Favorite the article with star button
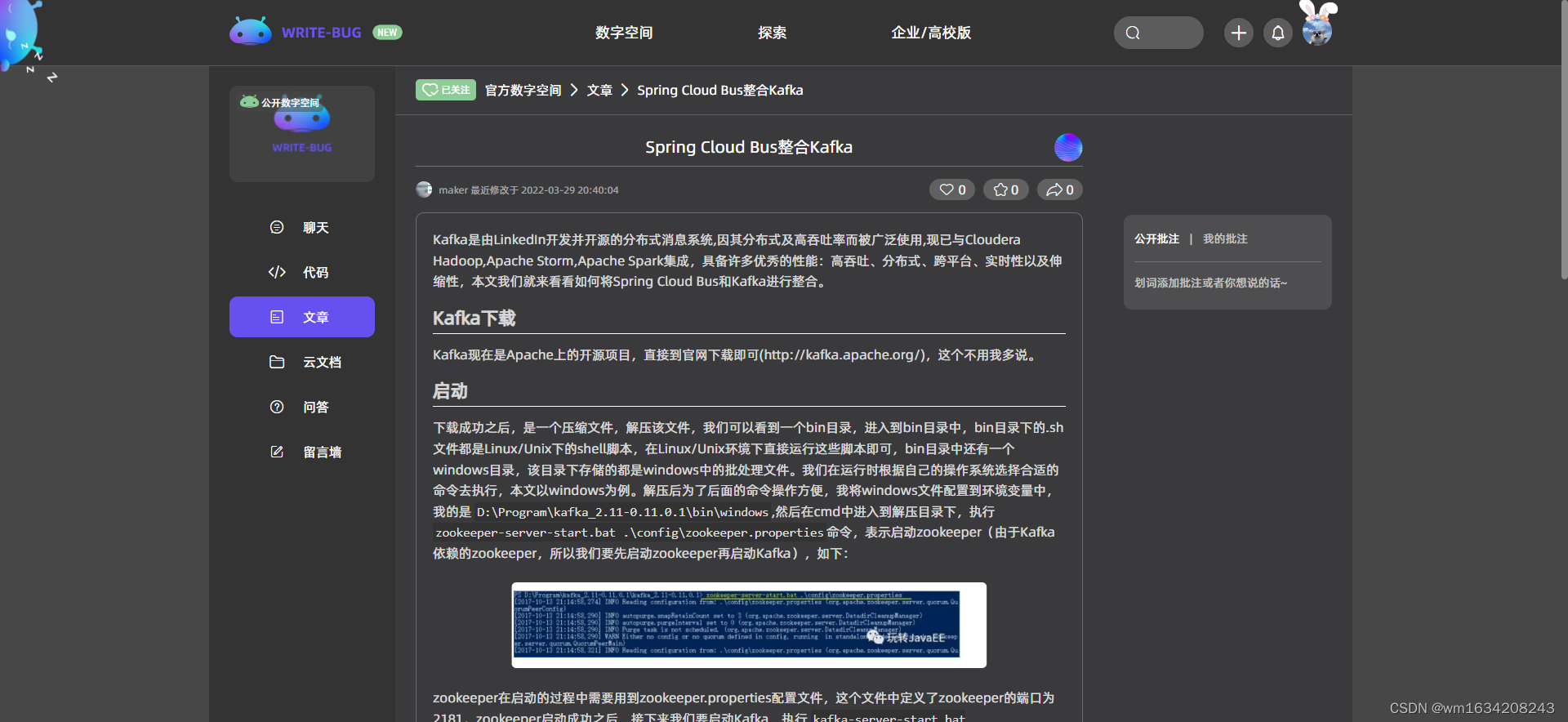This screenshot has height=722, width=1568. [x=1006, y=189]
